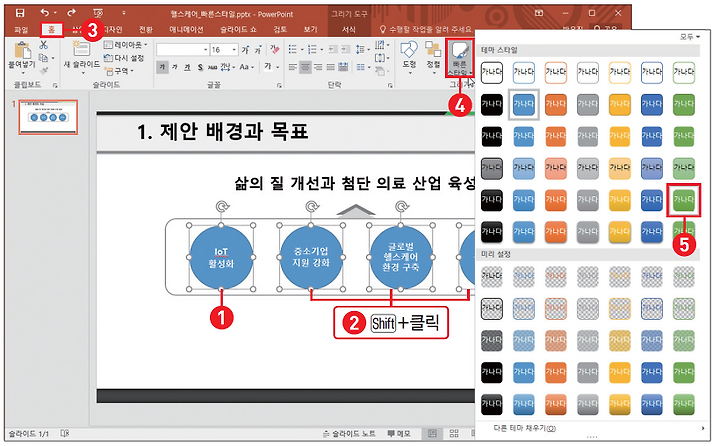Image resolution: width=720 pixels, height=446 pixels.
Task: Switch to Slide Sorter view in status bar
Action: (454, 433)
